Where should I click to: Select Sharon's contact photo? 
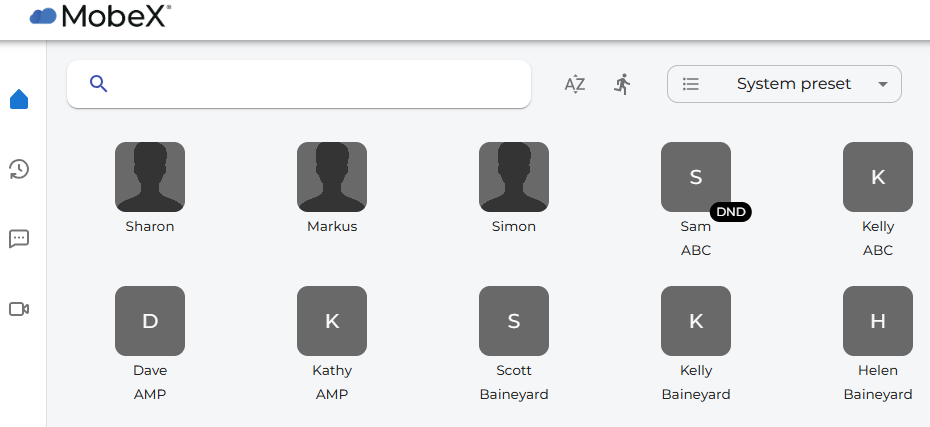[150, 177]
